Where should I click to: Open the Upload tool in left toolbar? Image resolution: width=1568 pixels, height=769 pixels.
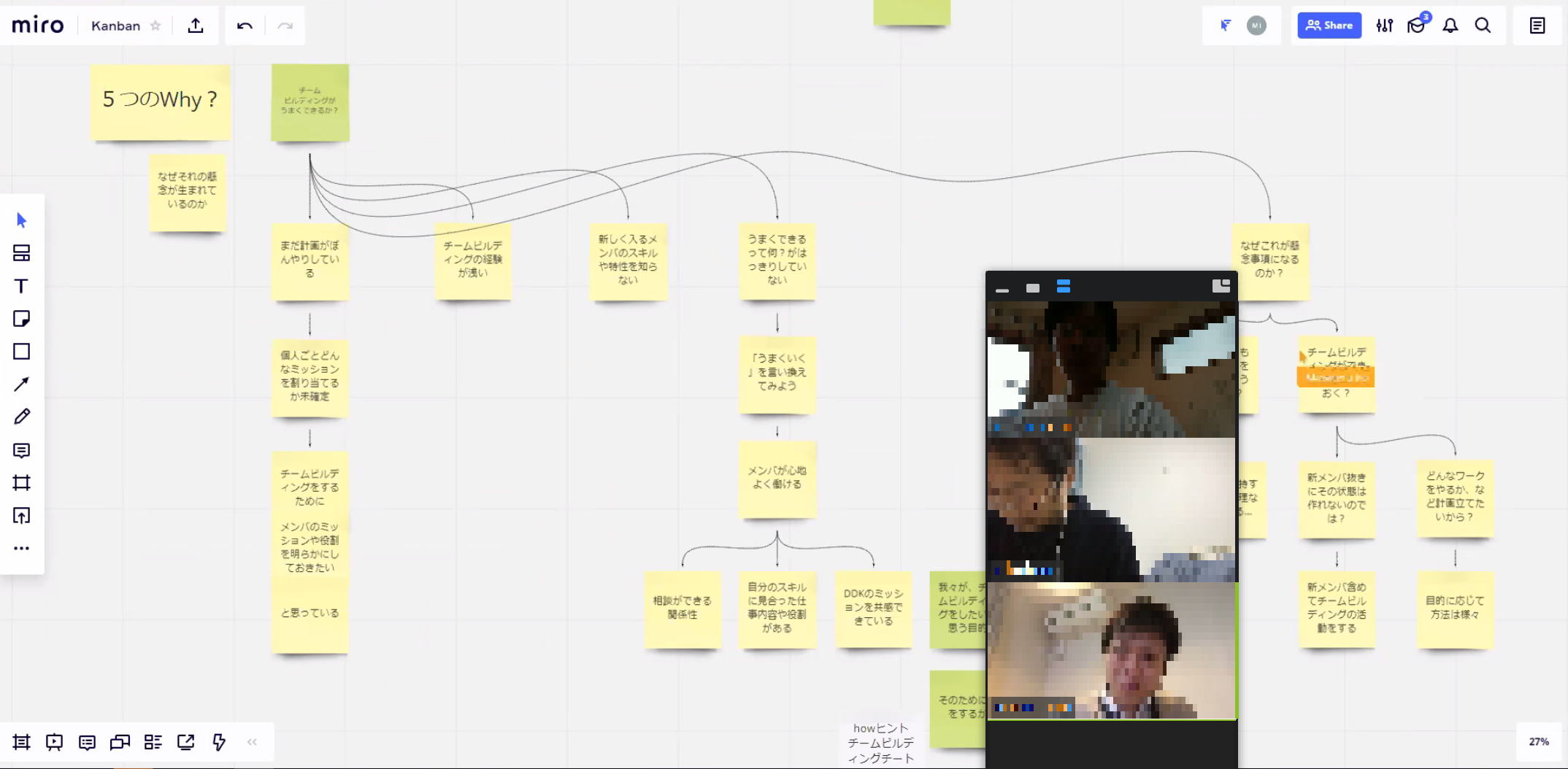pyautogui.click(x=21, y=516)
